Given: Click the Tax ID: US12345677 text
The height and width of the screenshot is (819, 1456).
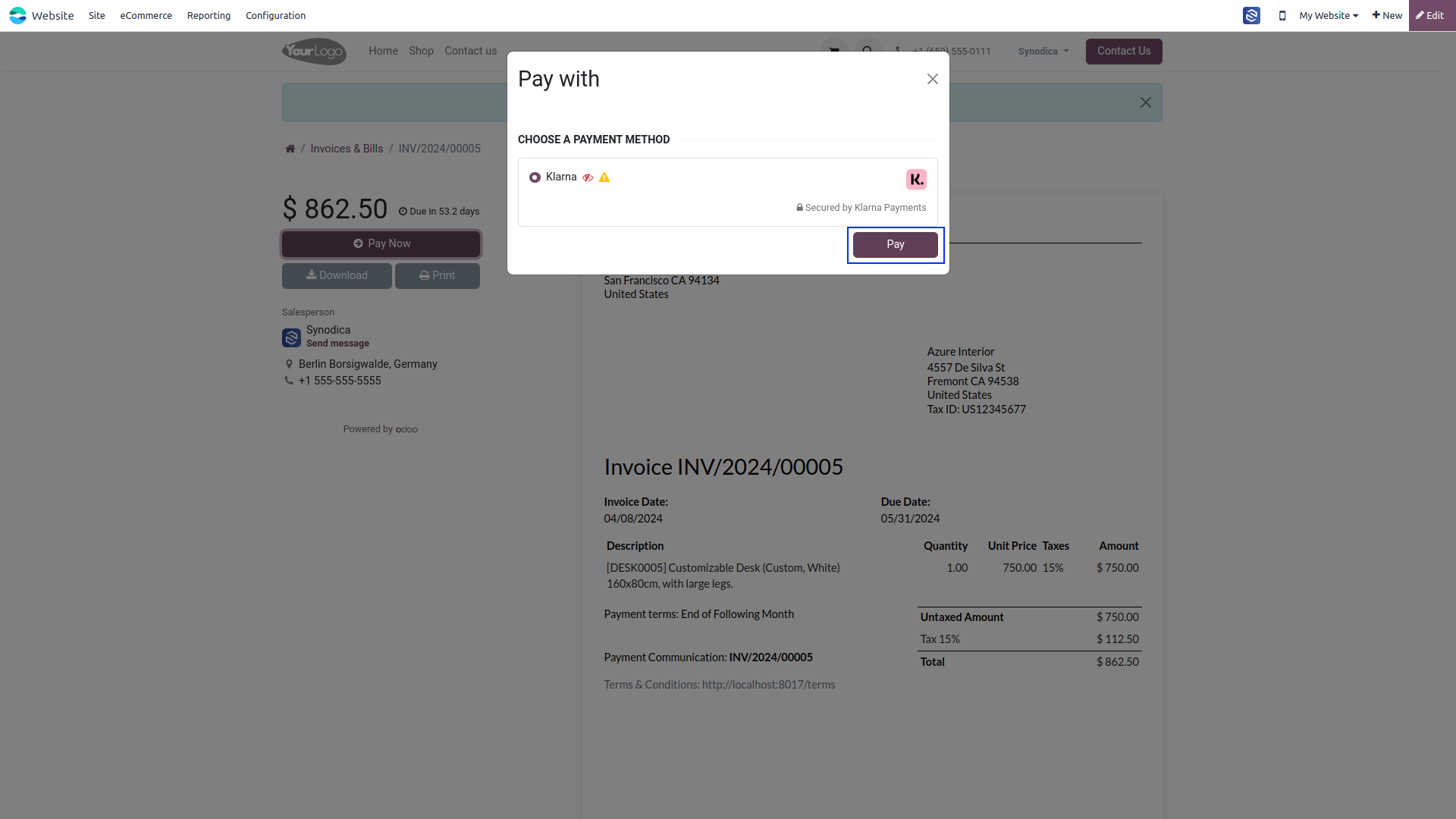Looking at the screenshot, I should tap(976, 409).
